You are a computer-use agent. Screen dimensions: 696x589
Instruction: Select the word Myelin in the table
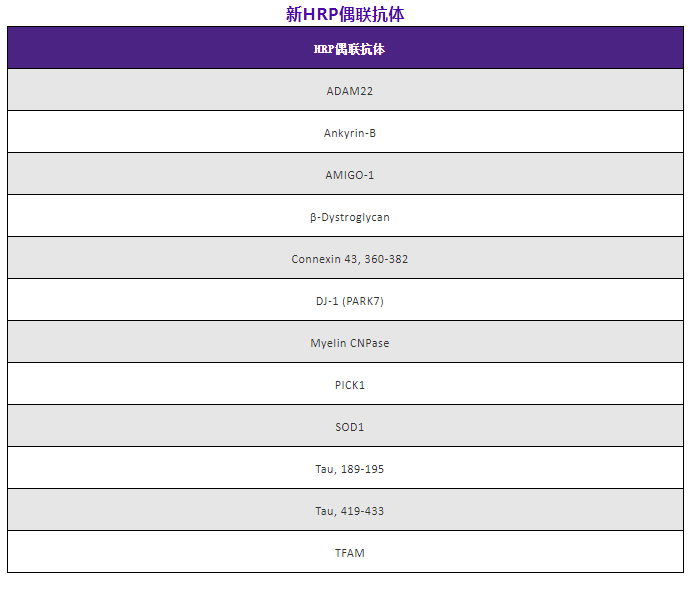327,343
